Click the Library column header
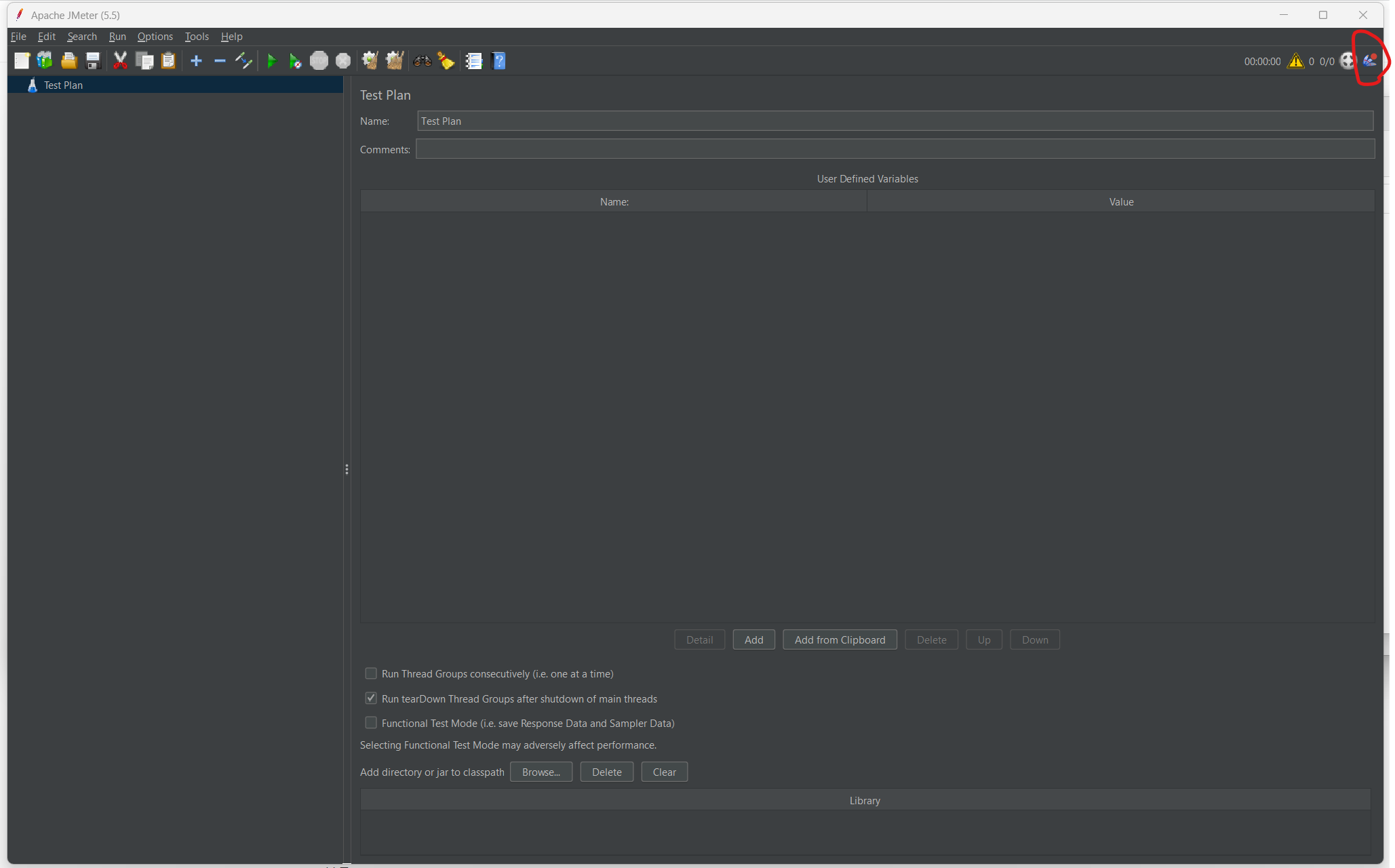The width and height of the screenshot is (1395, 868). [865, 800]
